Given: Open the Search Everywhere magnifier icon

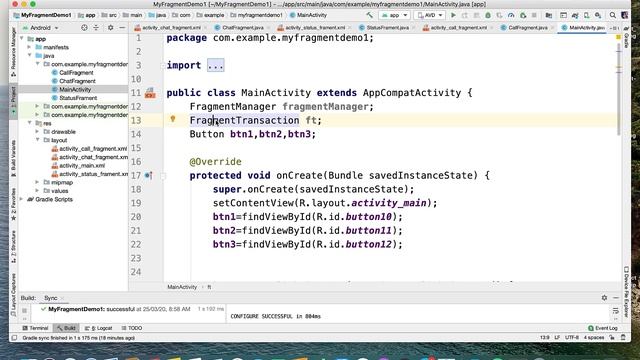Looking at the screenshot, I should click(613, 15).
